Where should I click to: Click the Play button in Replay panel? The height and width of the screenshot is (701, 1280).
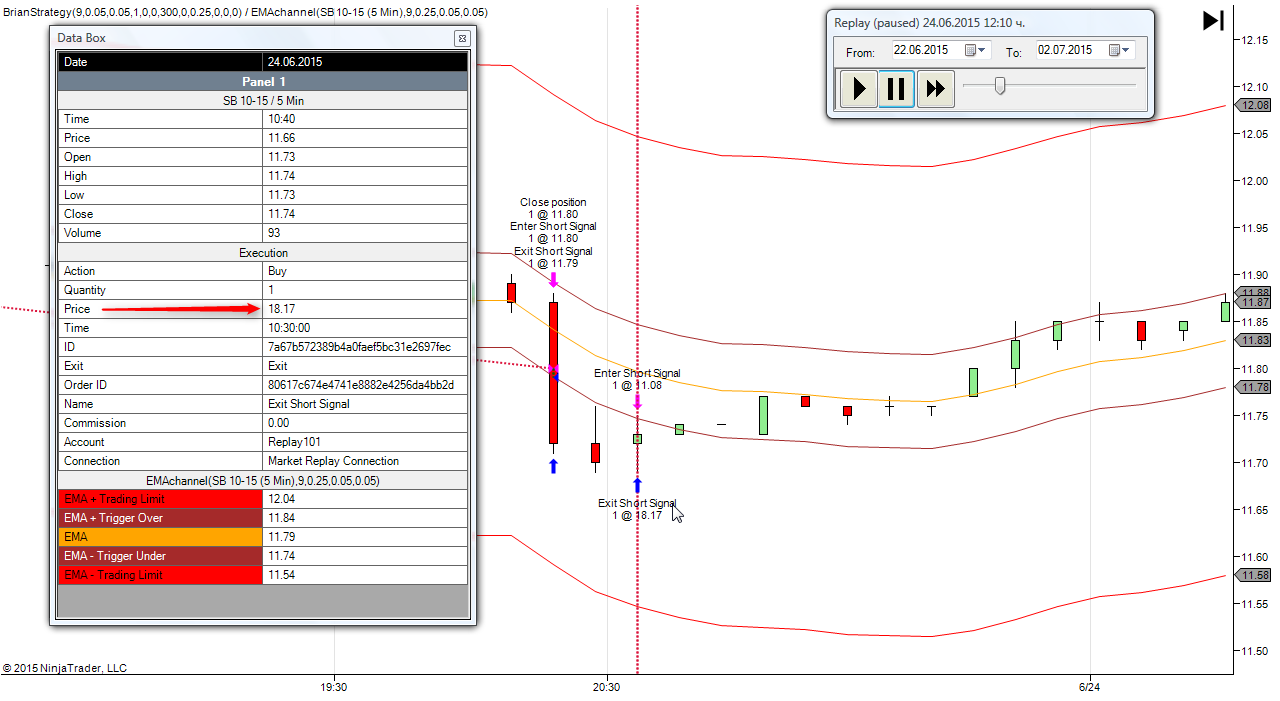point(858,89)
